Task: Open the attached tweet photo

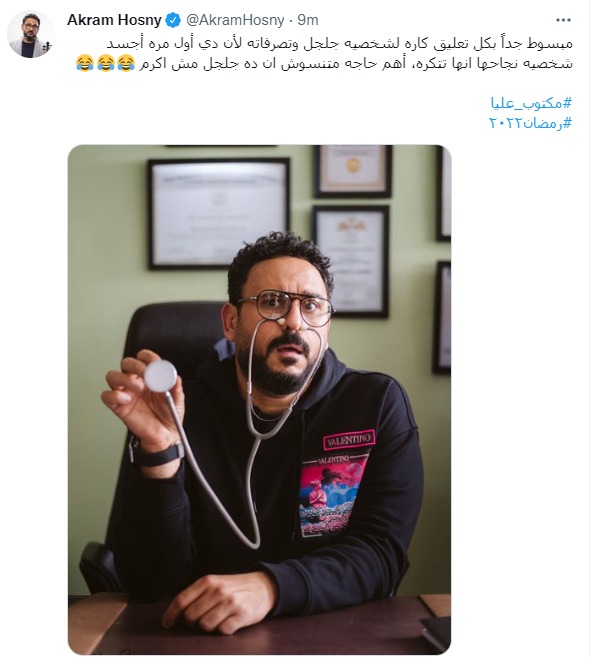Action: [x=259, y=400]
